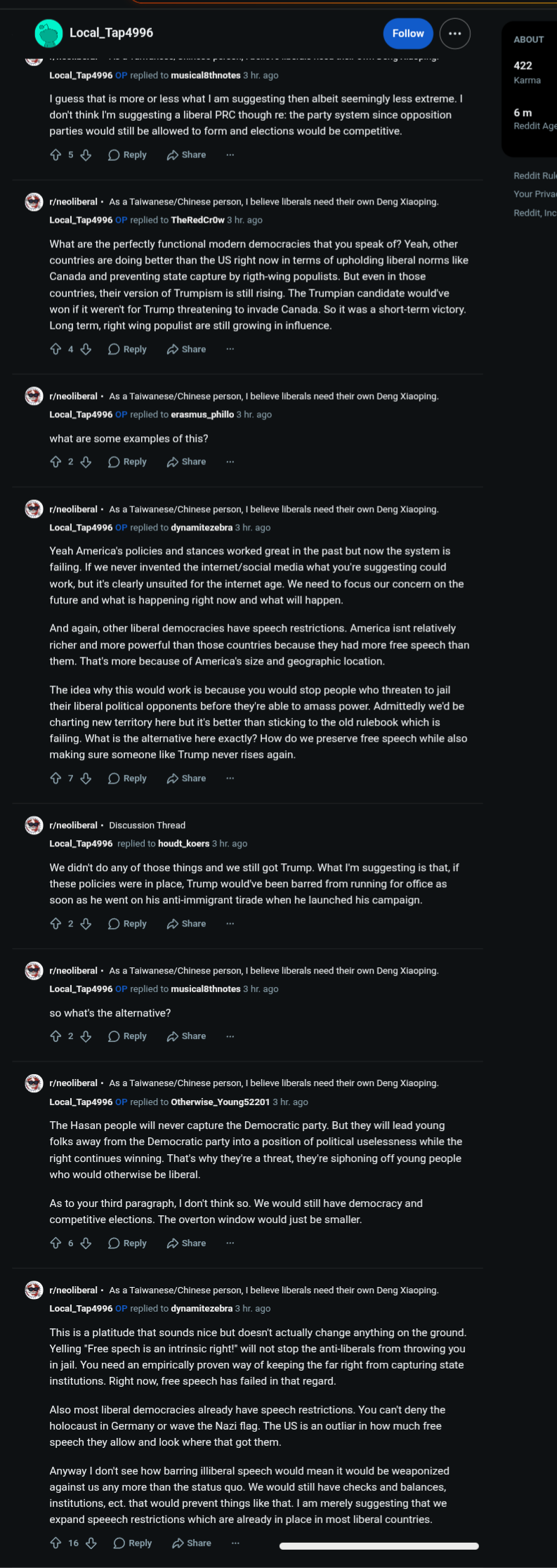Click the horizontal scrollbar at the bottom

coord(379,1546)
